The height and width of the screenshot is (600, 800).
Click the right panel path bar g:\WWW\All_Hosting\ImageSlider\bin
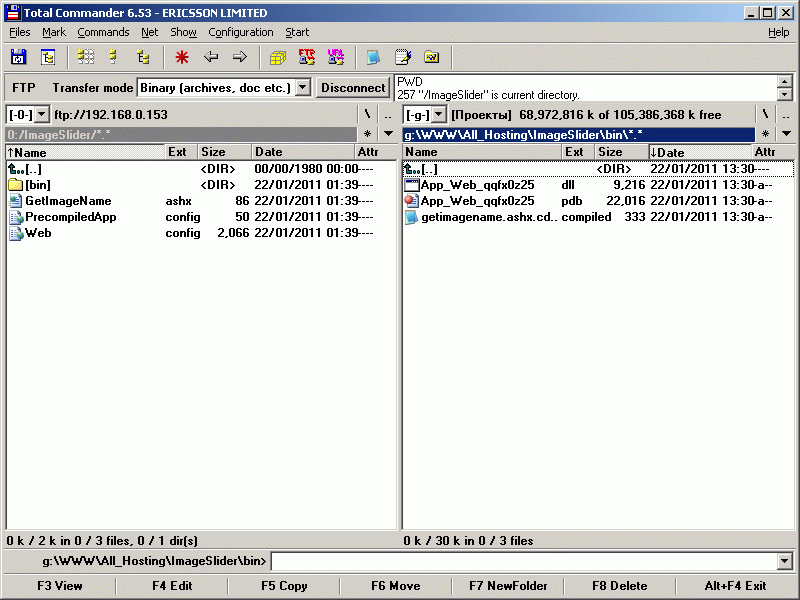coord(579,135)
